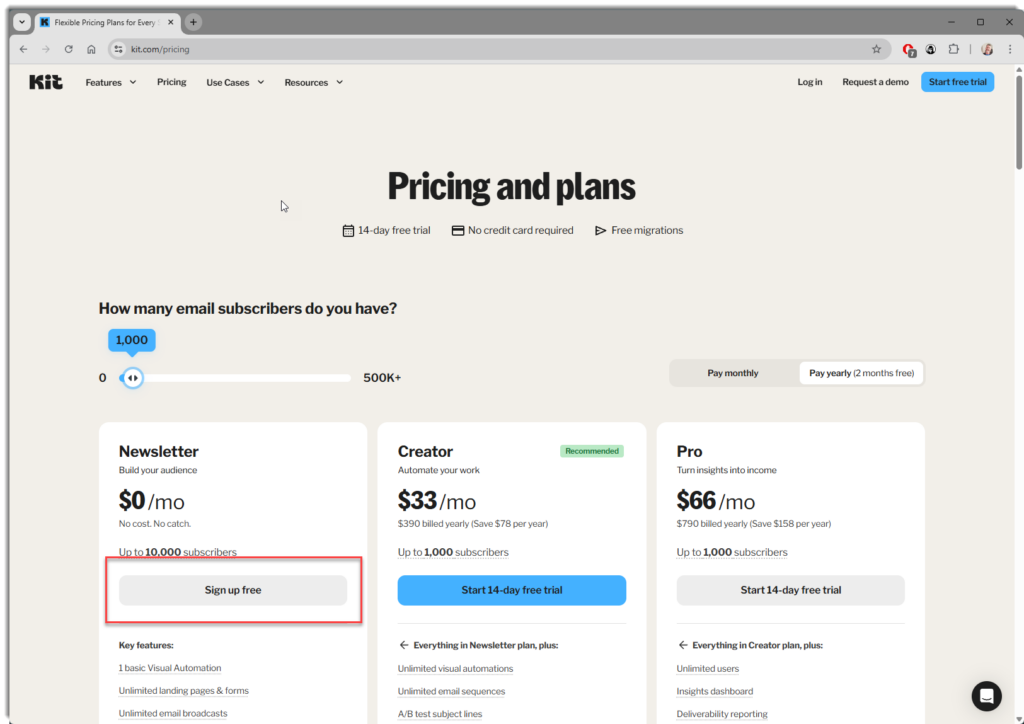Image resolution: width=1024 pixels, height=724 pixels.
Task: Open the chat support widget icon
Action: [x=986, y=696]
